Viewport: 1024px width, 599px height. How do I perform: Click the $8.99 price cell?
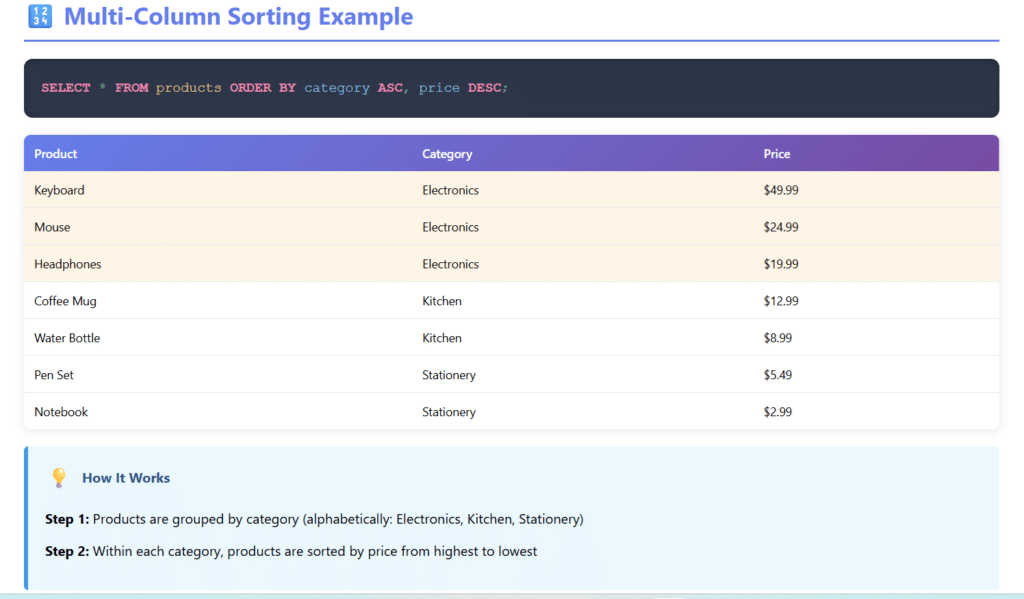(778, 338)
